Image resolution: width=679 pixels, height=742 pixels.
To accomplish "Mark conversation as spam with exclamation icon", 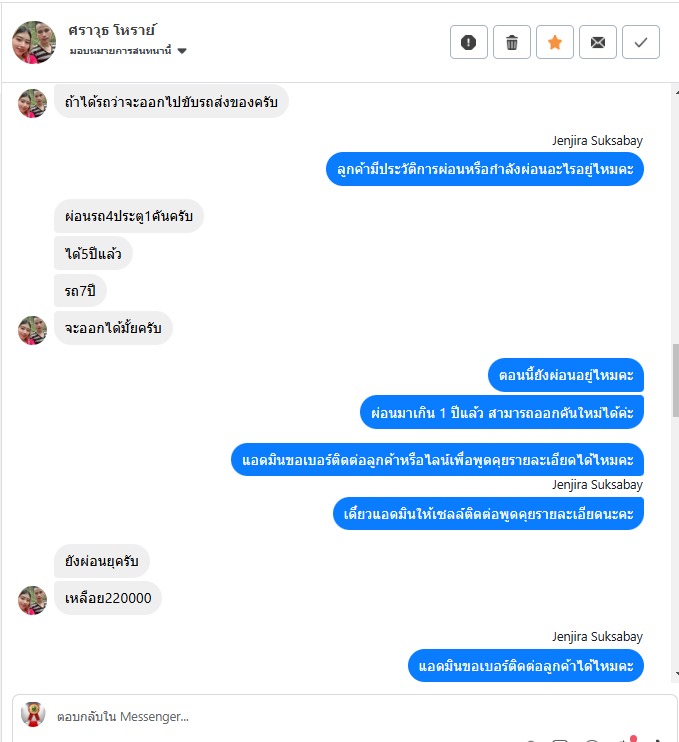I will (468, 42).
